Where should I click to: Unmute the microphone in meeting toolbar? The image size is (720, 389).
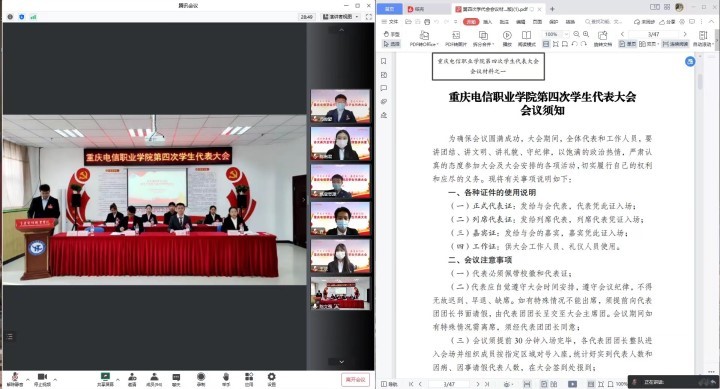click(14, 379)
